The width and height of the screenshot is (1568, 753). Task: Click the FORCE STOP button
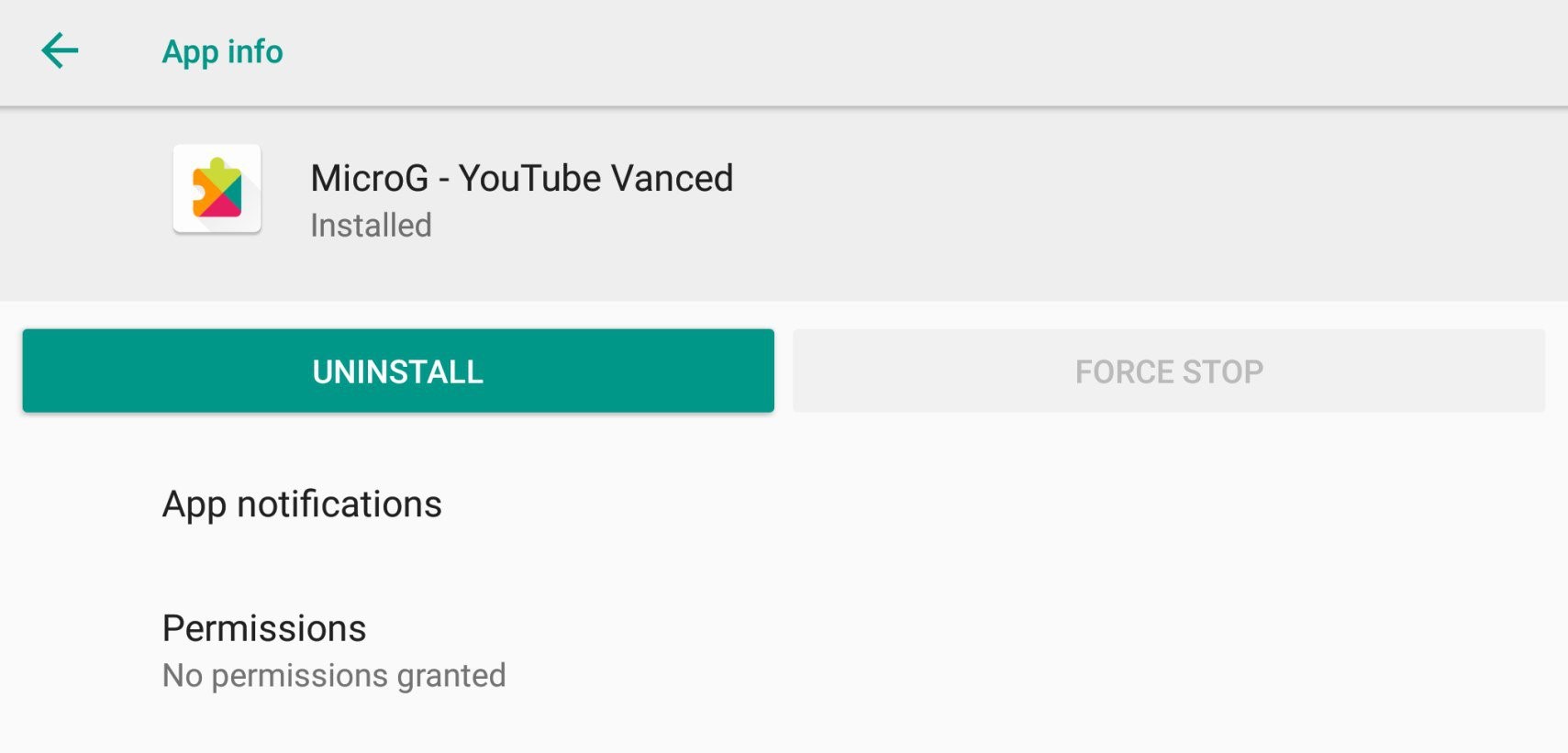tap(1169, 371)
